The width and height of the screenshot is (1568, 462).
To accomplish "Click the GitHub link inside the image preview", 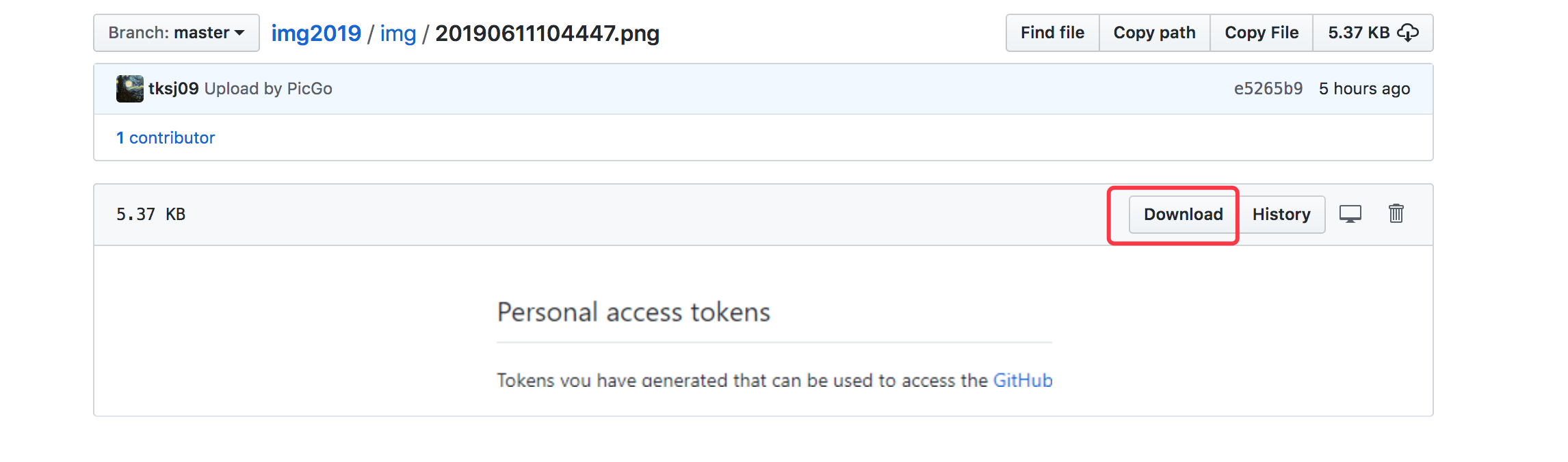I will click(1023, 381).
